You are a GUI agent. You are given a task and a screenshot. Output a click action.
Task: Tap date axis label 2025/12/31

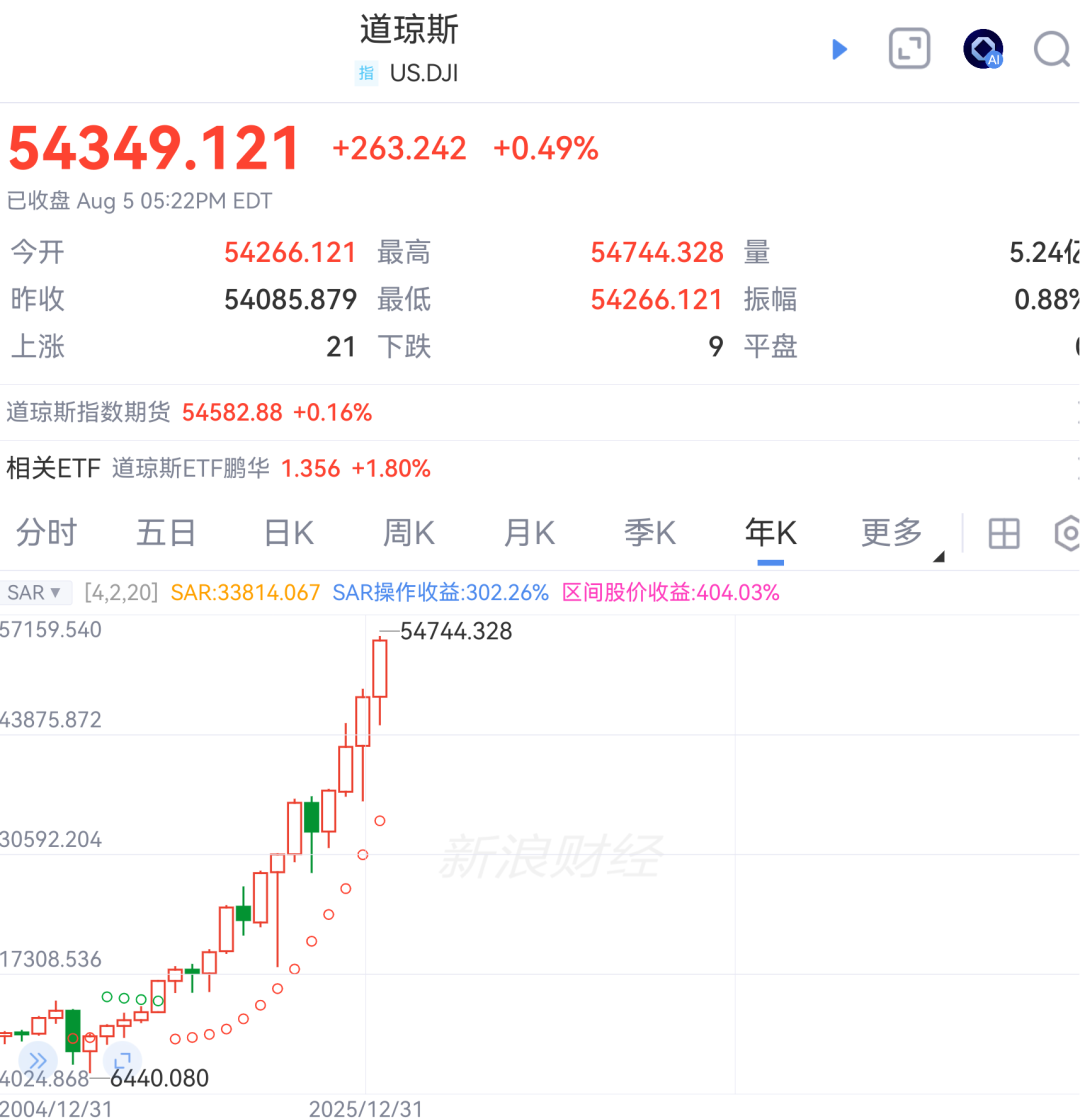[365, 1108]
